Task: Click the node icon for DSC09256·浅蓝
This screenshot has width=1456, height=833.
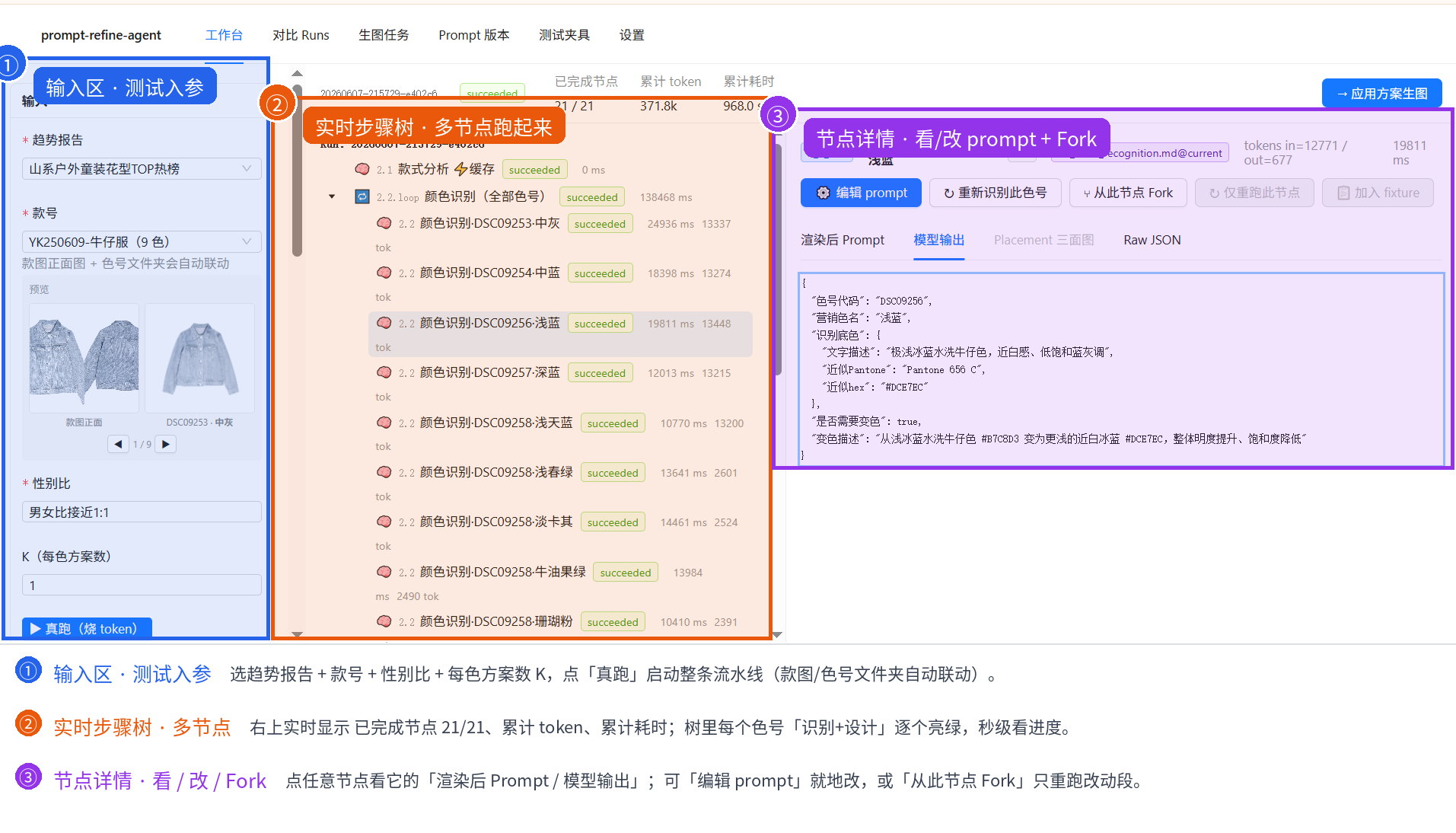Action: [384, 324]
